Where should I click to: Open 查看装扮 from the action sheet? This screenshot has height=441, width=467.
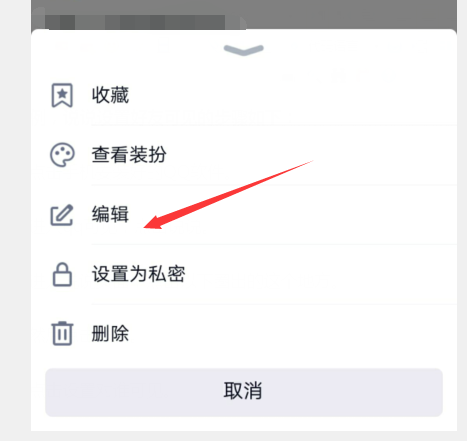[x=129, y=155]
